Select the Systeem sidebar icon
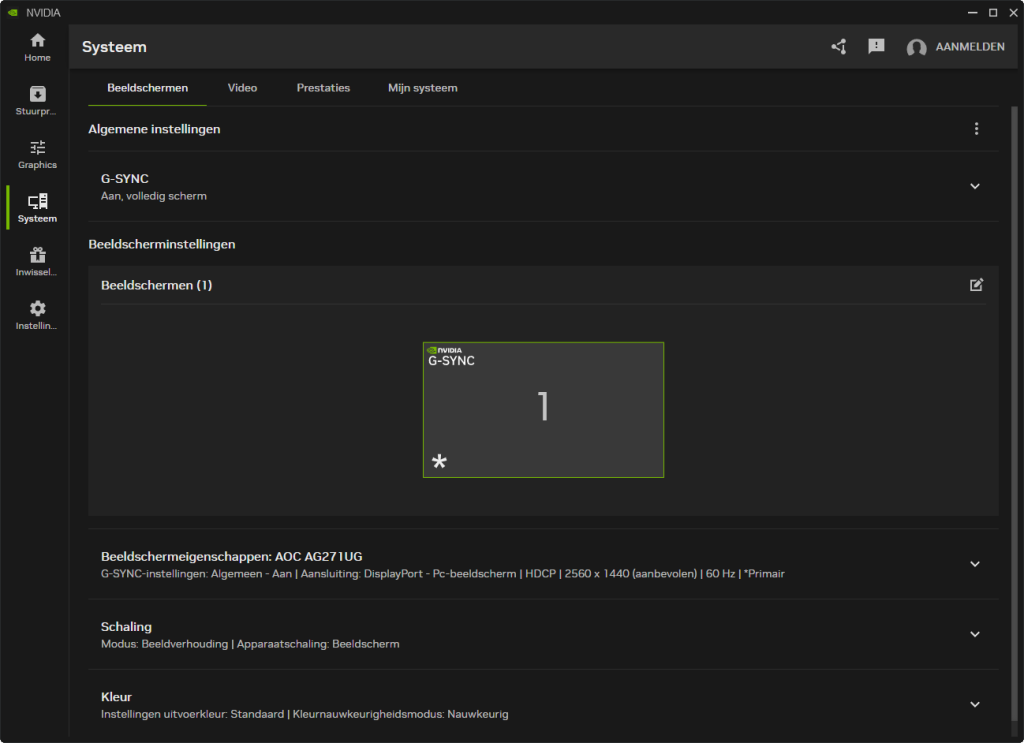Screen dimensions: 1024x743 click(x=37, y=207)
